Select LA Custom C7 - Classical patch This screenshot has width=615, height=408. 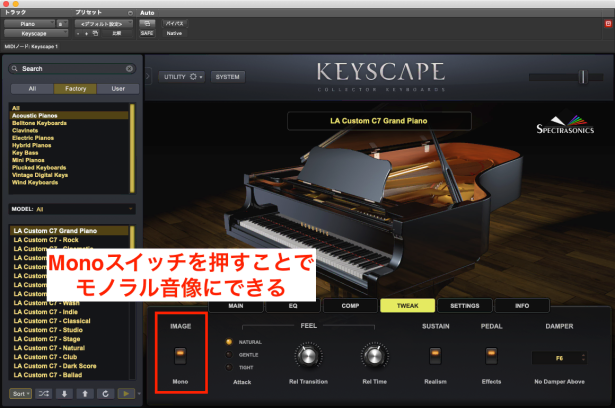[69, 321]
